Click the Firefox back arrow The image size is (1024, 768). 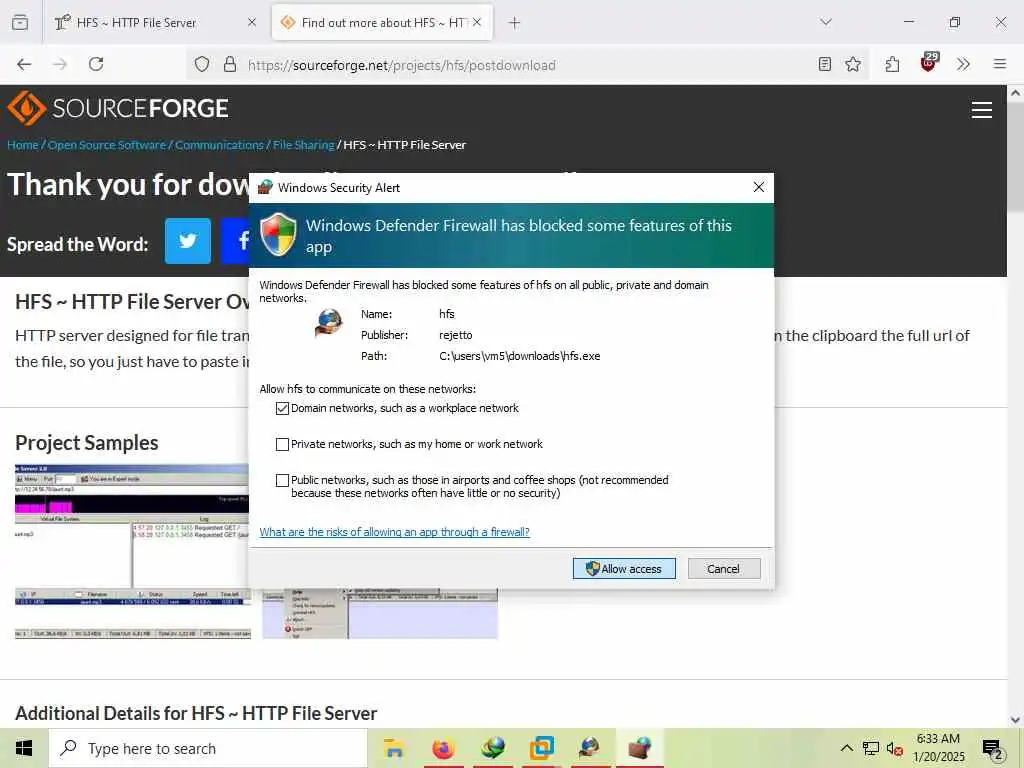coord(24,64)
